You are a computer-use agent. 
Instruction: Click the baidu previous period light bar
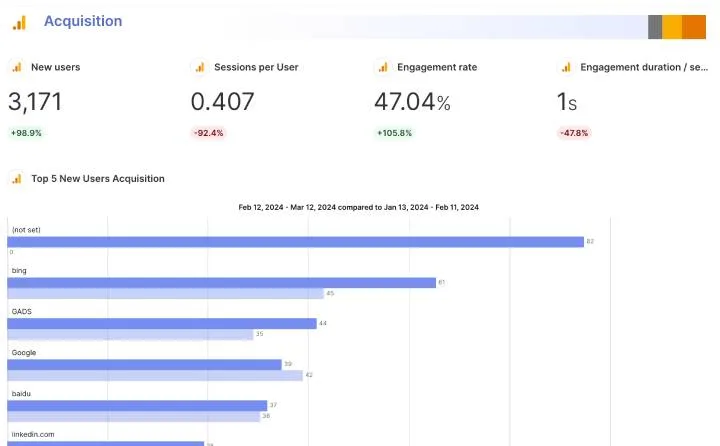pyautogui.click(x=134, y=416)
